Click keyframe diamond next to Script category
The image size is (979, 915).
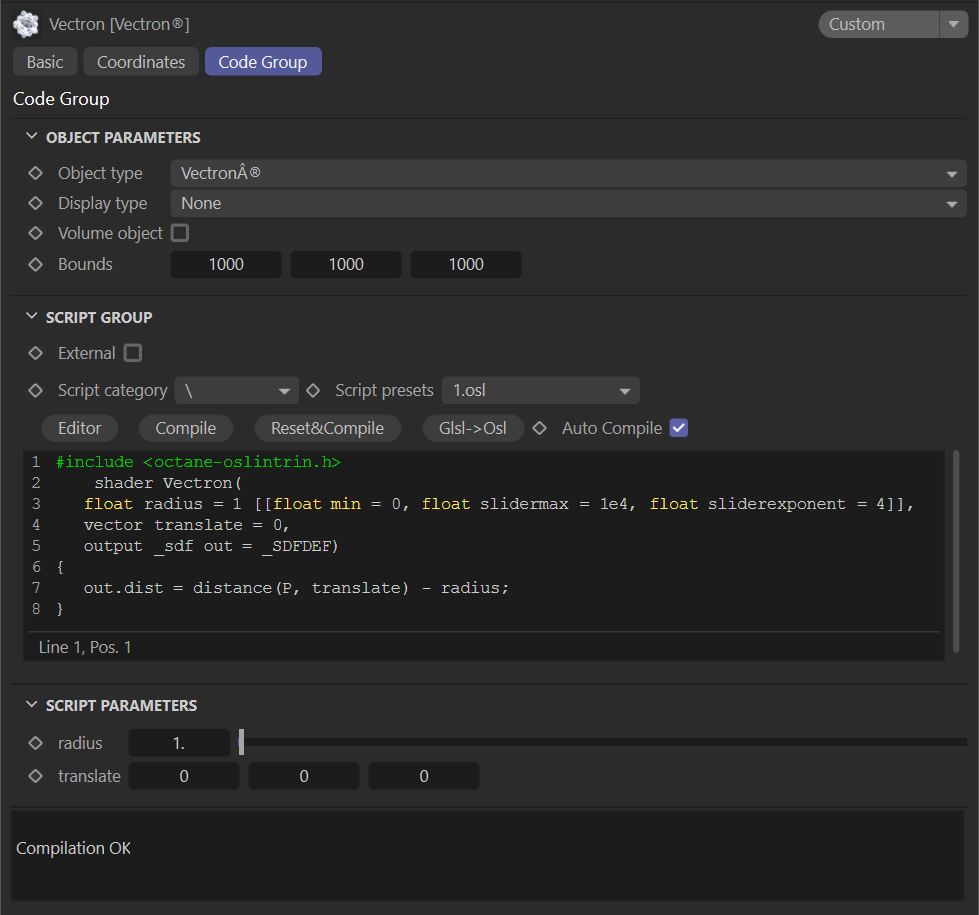pos(36,390)
